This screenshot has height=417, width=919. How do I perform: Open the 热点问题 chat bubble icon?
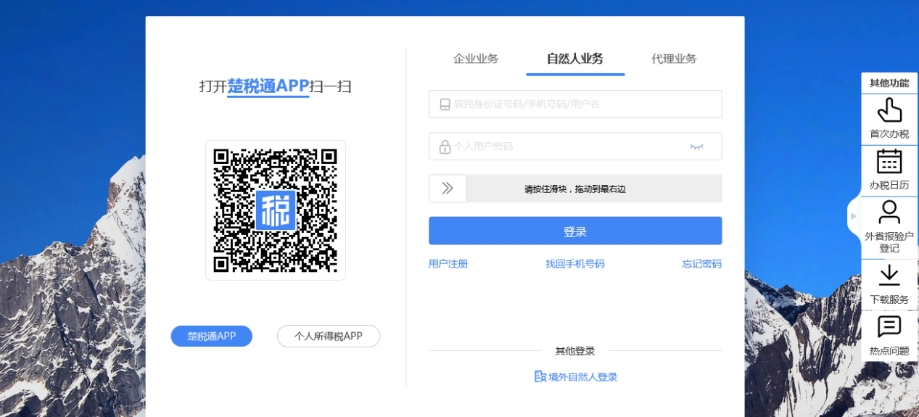(889, 327)
